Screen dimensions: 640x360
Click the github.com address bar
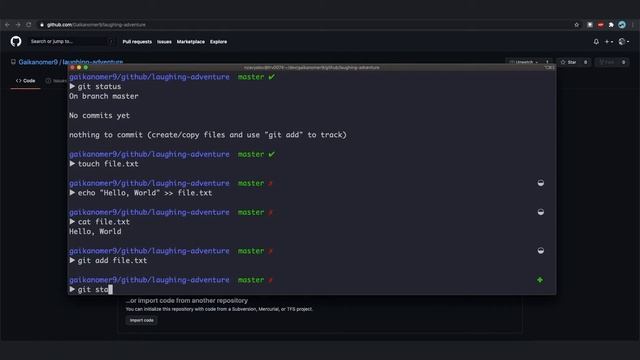click(x=306, y=25)
